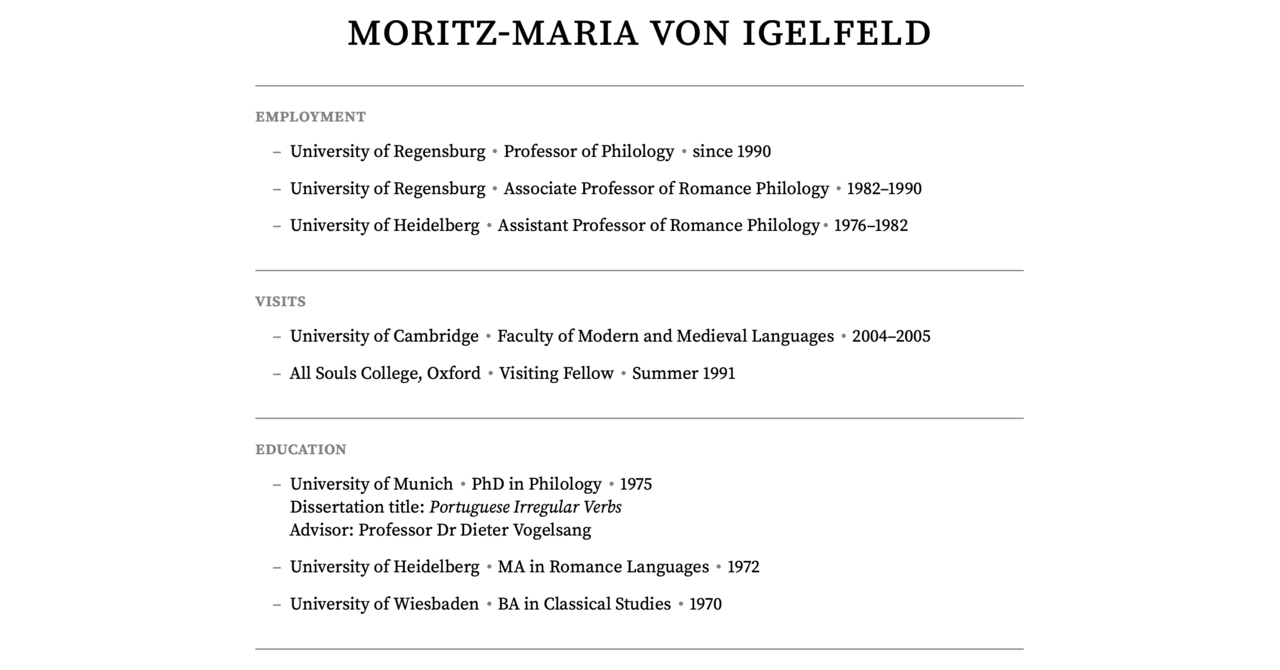This screenshot has width=1280, height=670.
Task: Click the Education section heading
Action: coord(300,450)
